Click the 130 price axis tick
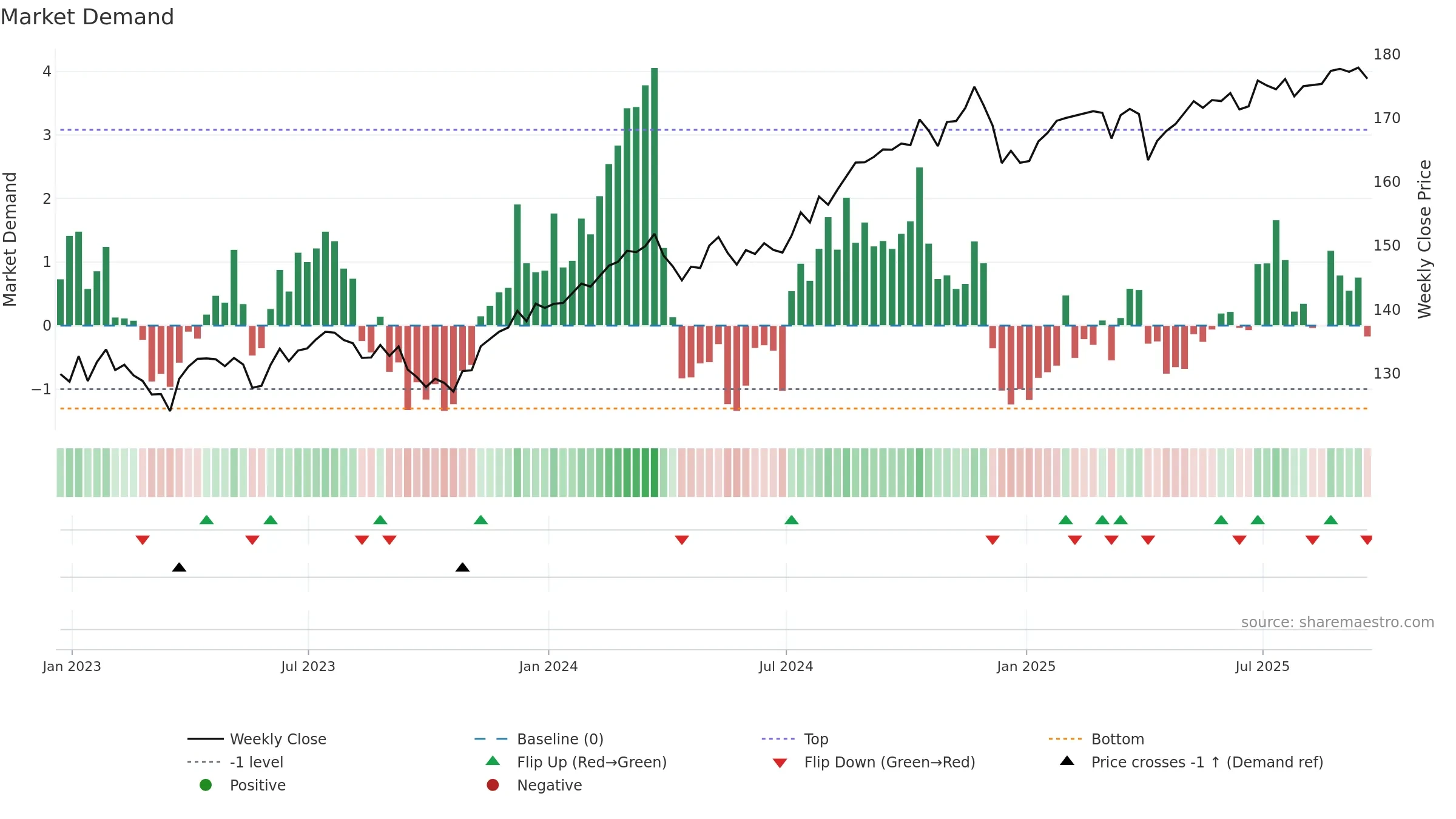The width and height of the screenshot is (1456, 819). tap(1387, 374)
